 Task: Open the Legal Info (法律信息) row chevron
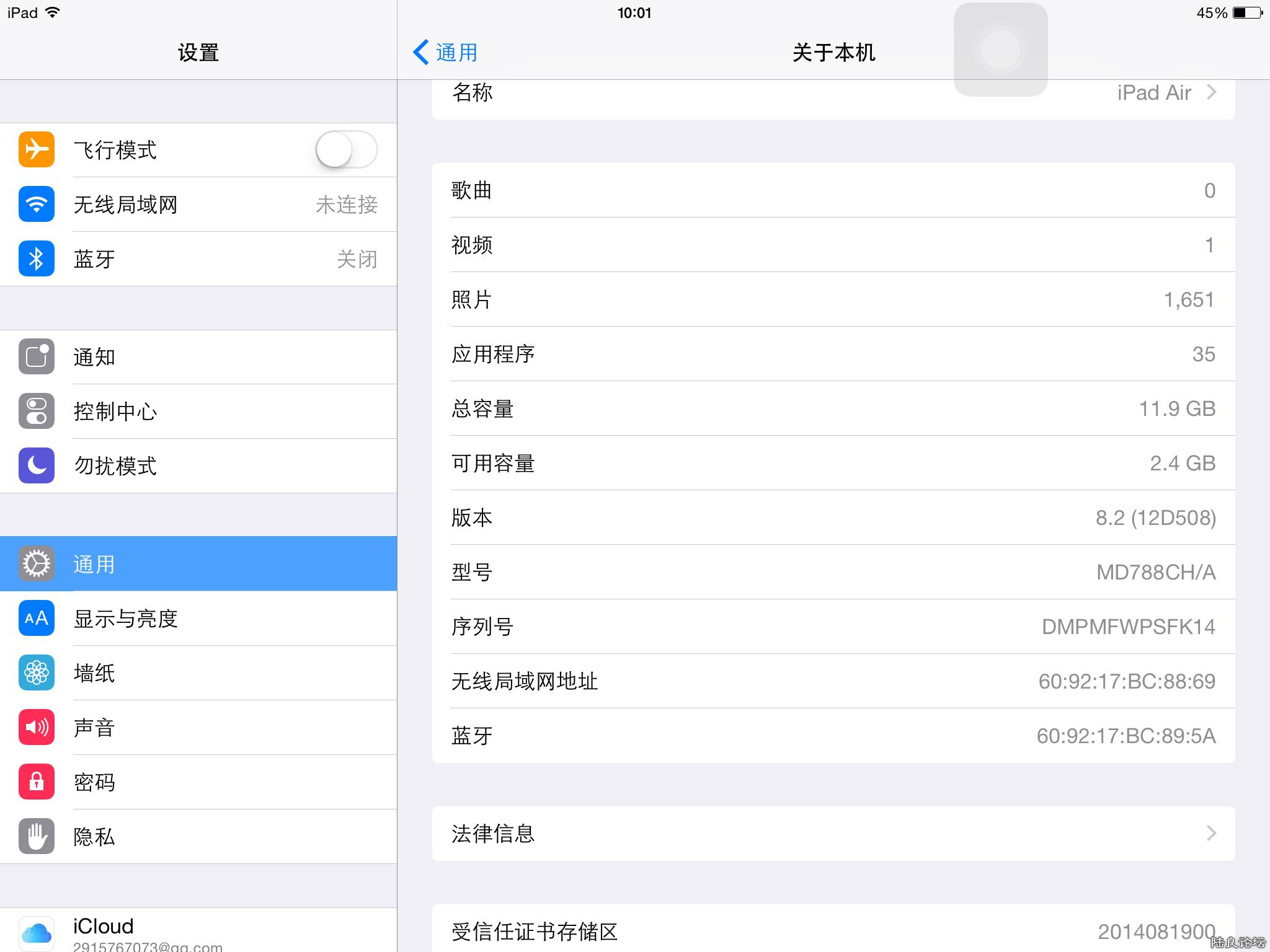(1211, 833)
